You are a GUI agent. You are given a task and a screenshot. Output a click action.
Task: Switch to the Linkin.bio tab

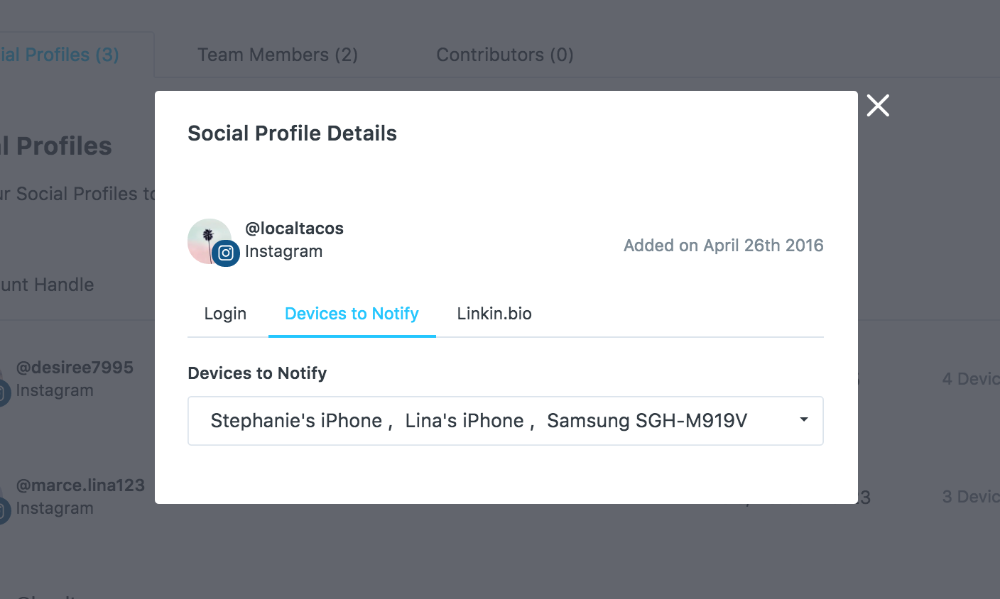point(494,314)
